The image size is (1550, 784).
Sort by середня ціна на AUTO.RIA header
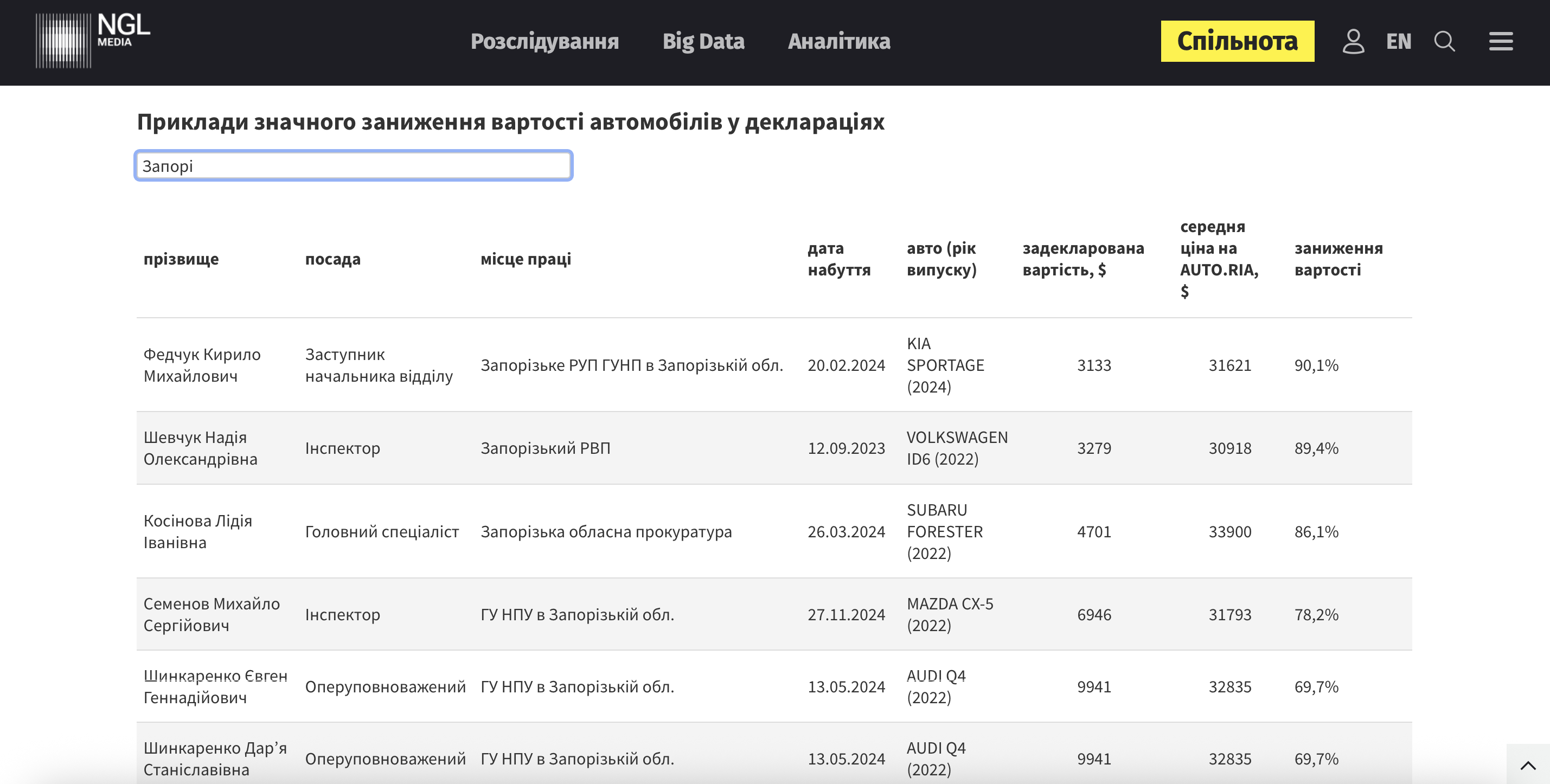pos(1219,259)
